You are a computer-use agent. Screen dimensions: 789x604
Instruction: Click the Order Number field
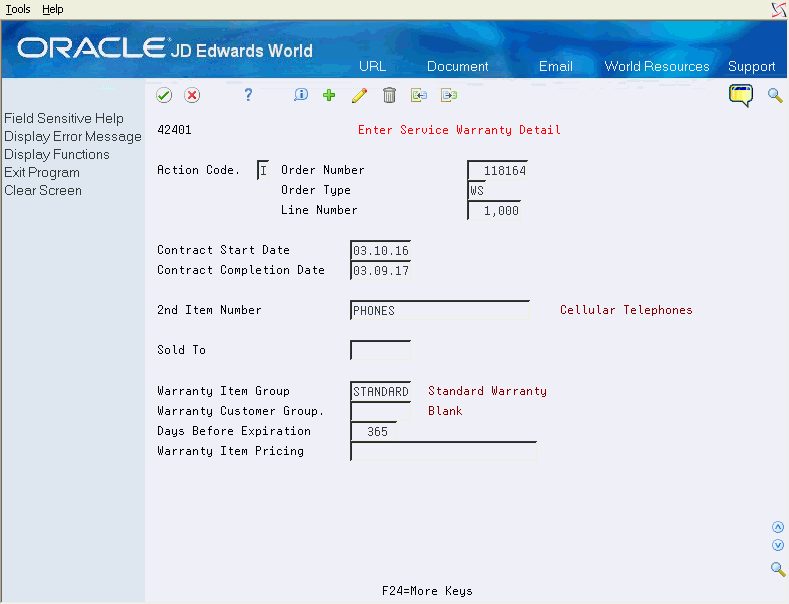[x=498, y=170]
